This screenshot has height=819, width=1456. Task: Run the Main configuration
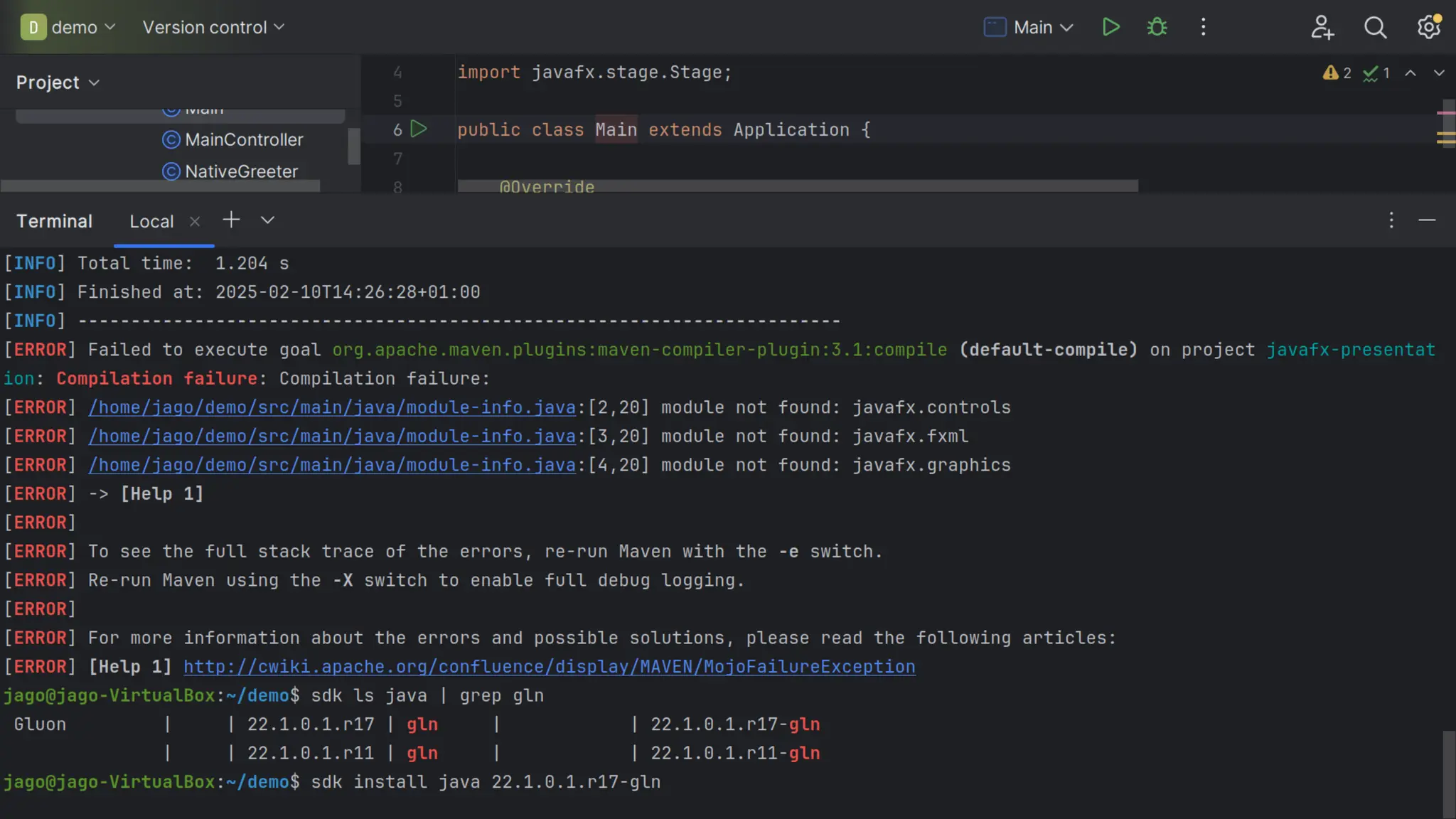pos(1110,27)
